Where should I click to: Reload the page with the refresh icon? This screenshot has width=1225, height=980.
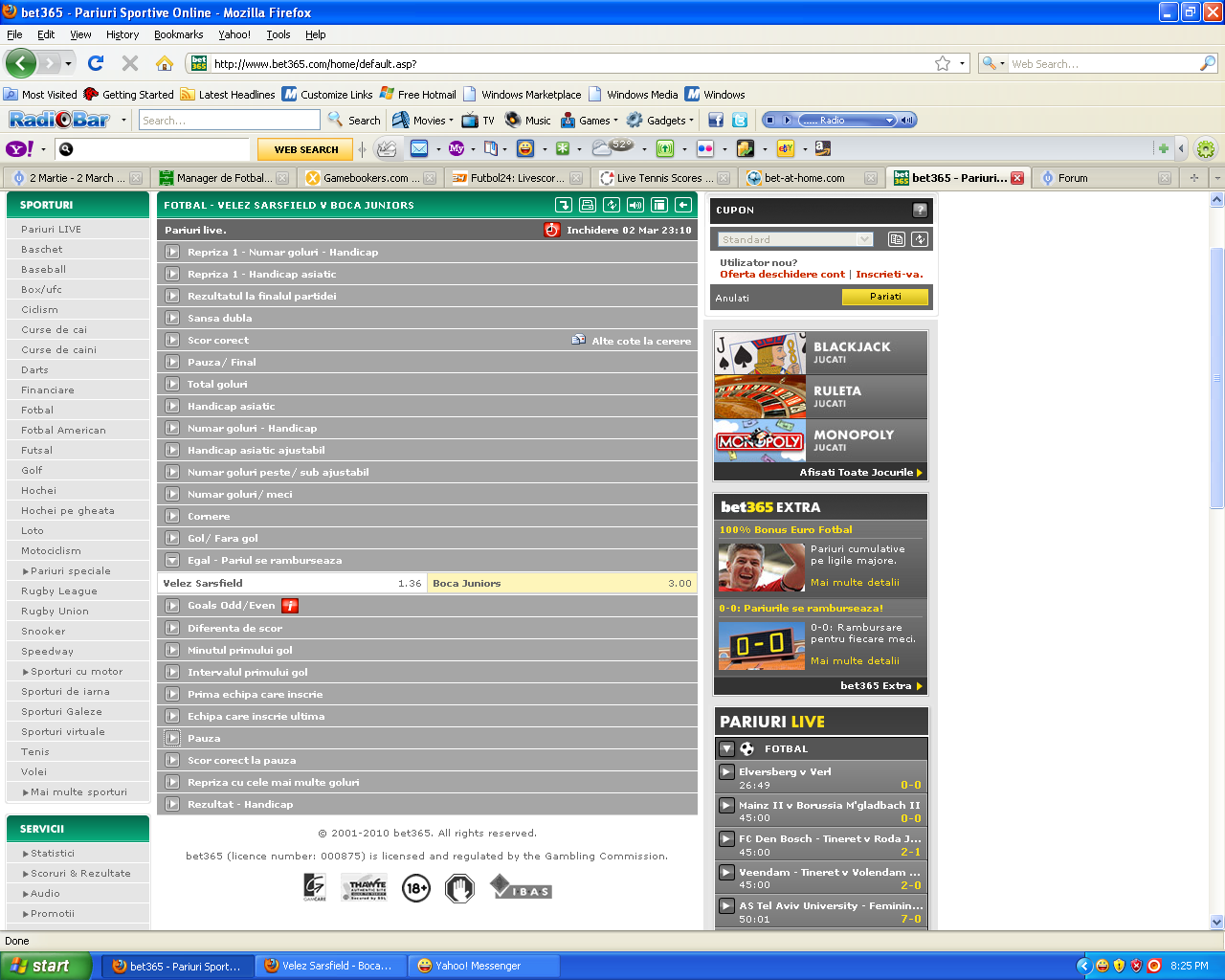pos(96,63)
